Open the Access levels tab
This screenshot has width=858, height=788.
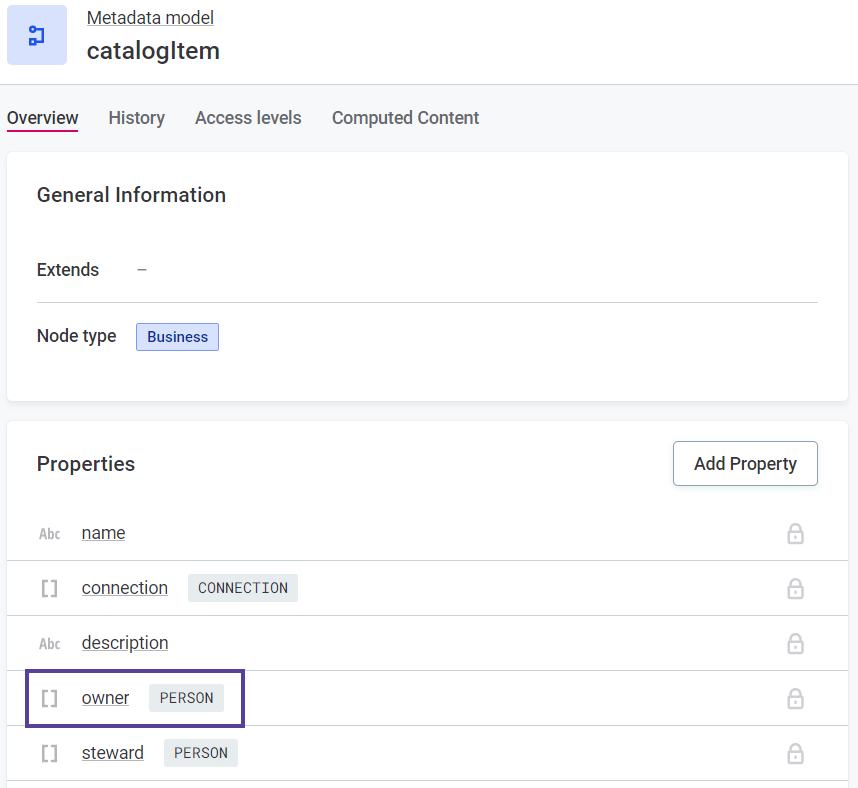[x=248, y=118]
